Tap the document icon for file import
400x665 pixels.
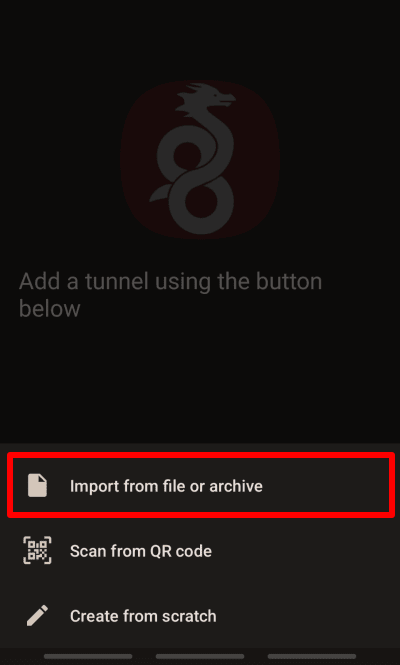37,486
